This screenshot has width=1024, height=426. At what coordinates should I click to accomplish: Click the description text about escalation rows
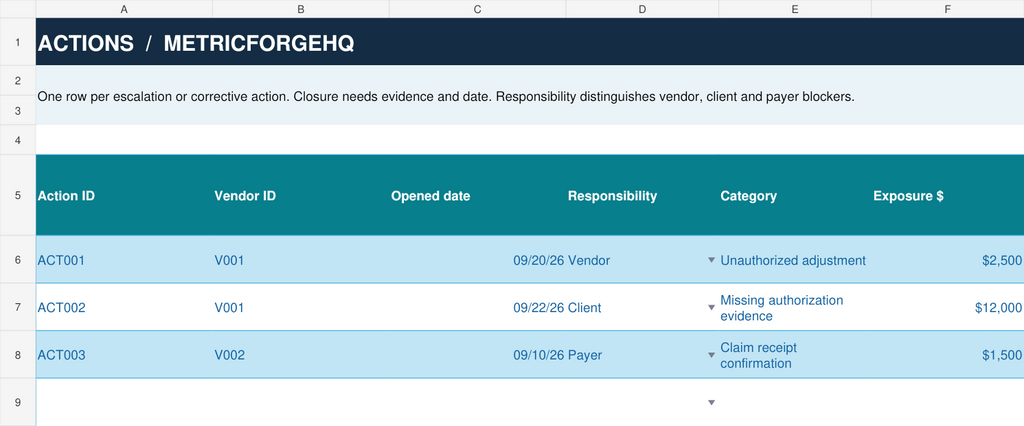point(446,97)
